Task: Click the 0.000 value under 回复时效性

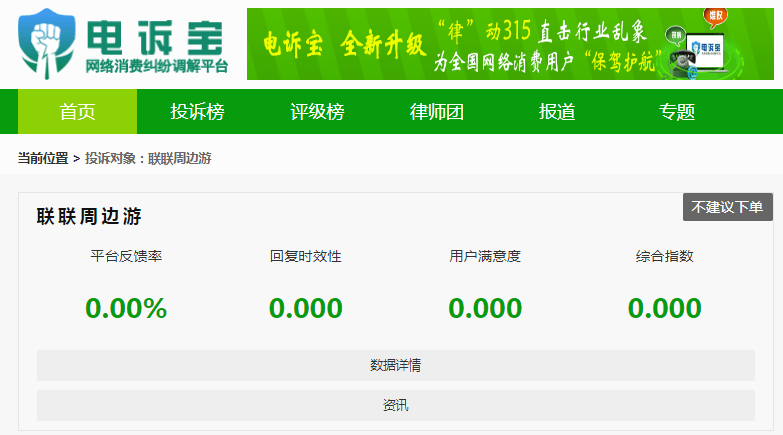Action: 306,308
